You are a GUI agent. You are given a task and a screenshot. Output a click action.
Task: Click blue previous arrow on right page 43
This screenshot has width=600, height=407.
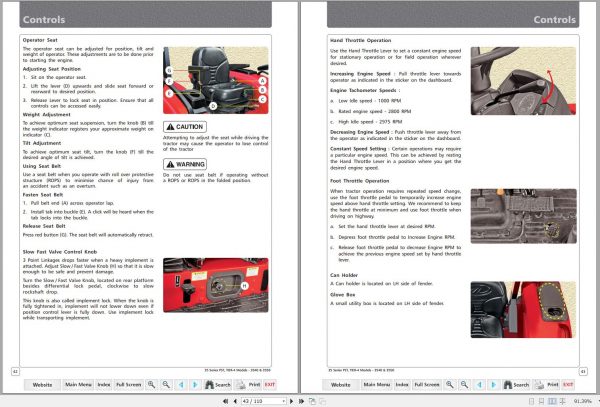point(479,384)
